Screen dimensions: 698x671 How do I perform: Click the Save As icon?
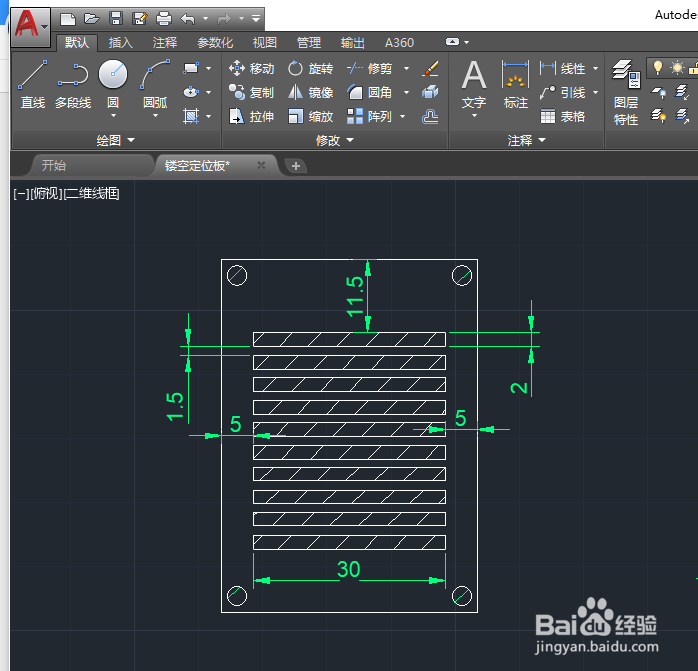pos(140,19)
